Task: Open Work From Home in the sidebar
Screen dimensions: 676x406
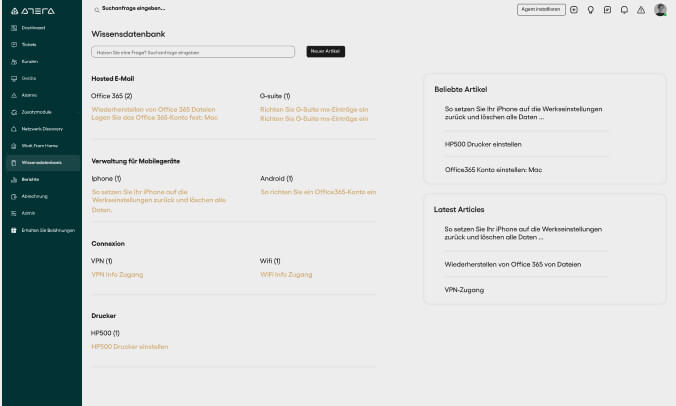Action: tap(41, 146)
